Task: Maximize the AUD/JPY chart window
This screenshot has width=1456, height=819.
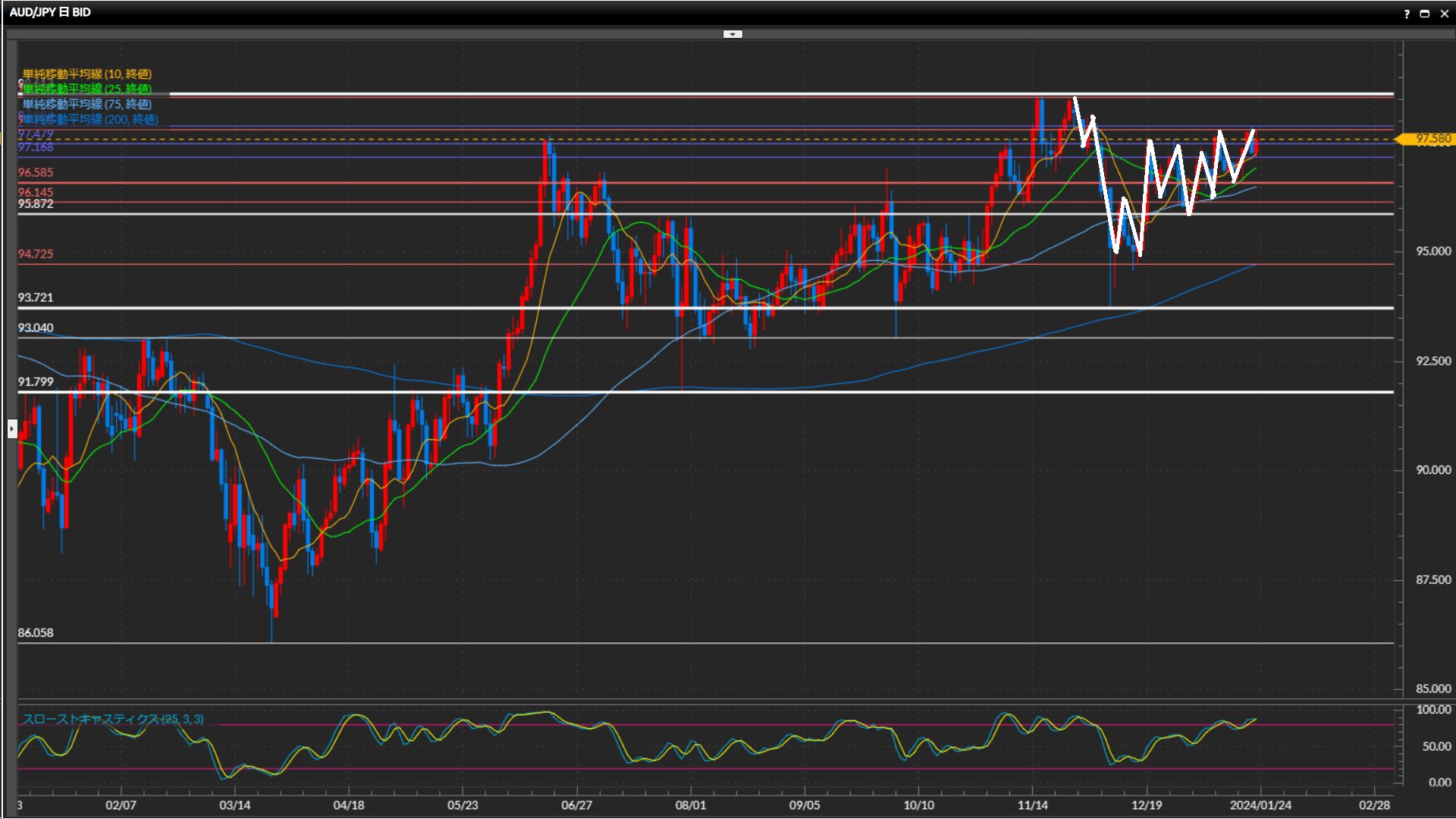Action: point(1425,14)
